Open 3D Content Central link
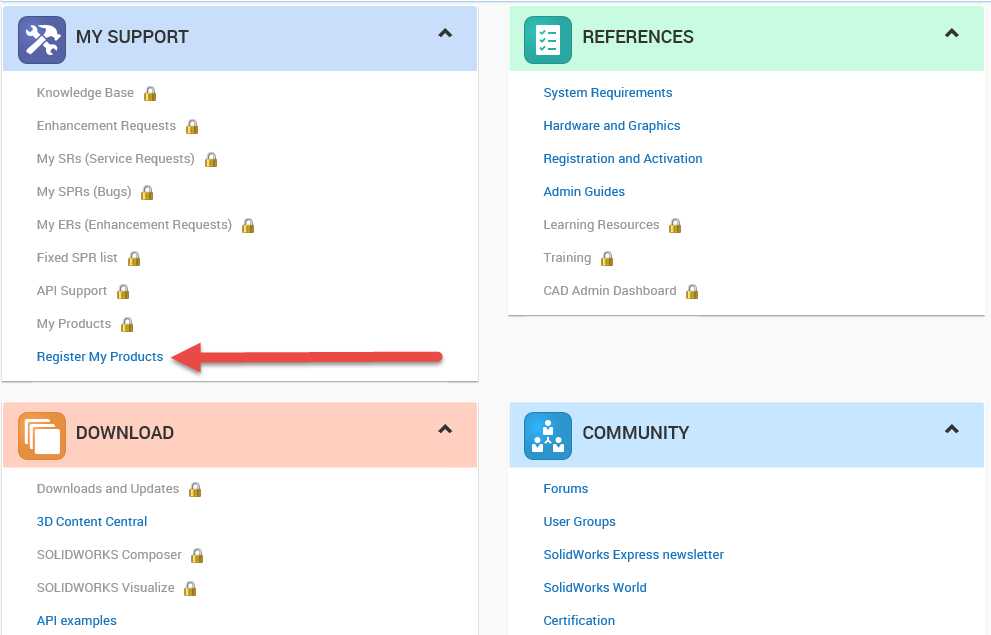Image resolution: width=991 pixels, height=635 pixels. [x=92, y=521]
